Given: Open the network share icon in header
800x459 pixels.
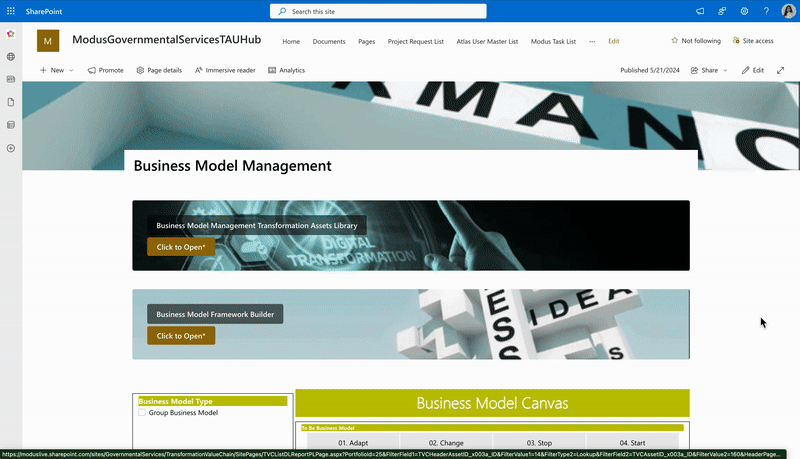Looking at the screenshot, I should pos(722,11).
